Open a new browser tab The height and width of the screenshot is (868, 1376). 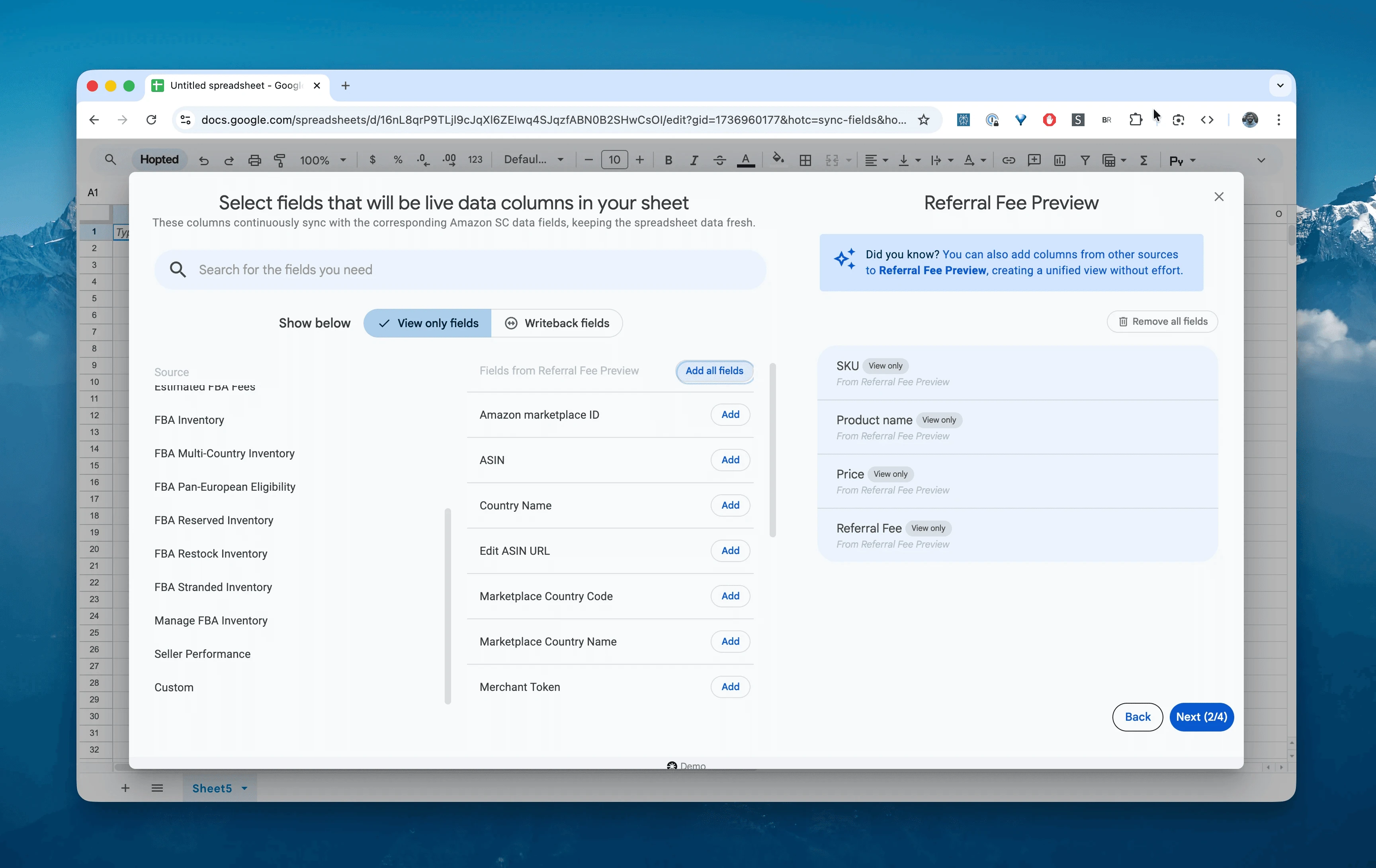[345, 86]
